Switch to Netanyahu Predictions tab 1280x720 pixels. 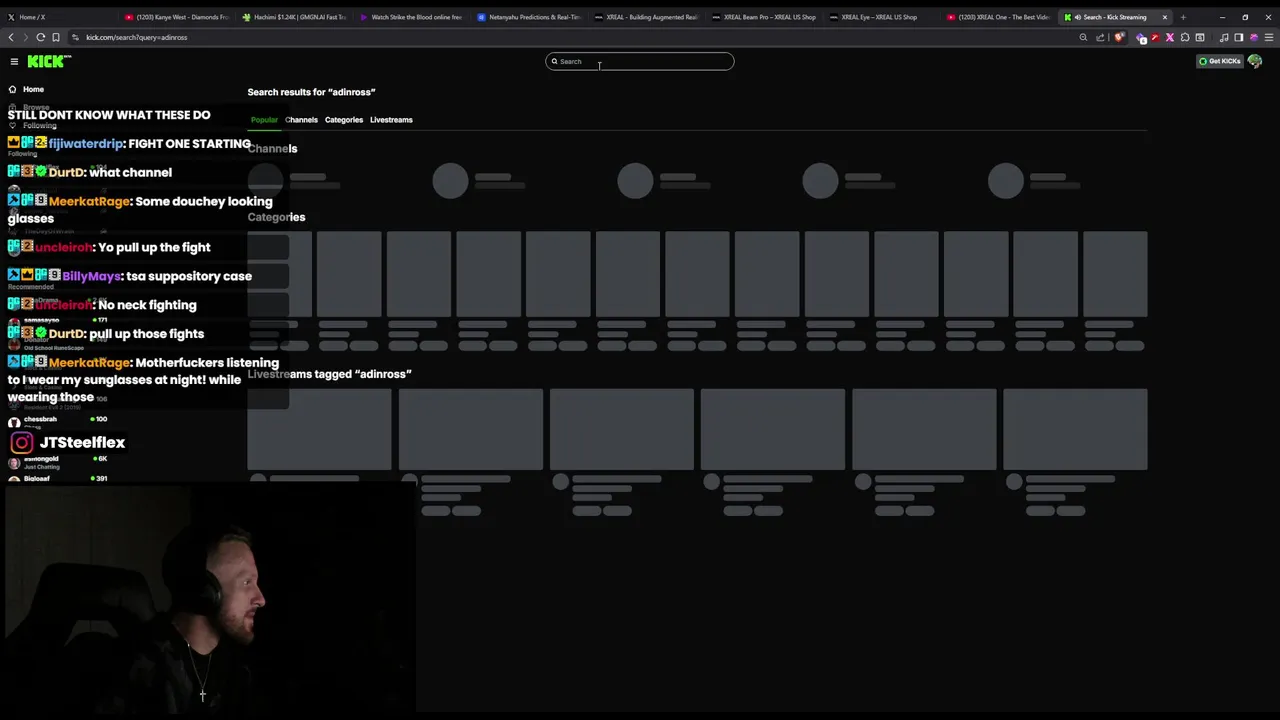pyautogui.click(x=530, y=17)
